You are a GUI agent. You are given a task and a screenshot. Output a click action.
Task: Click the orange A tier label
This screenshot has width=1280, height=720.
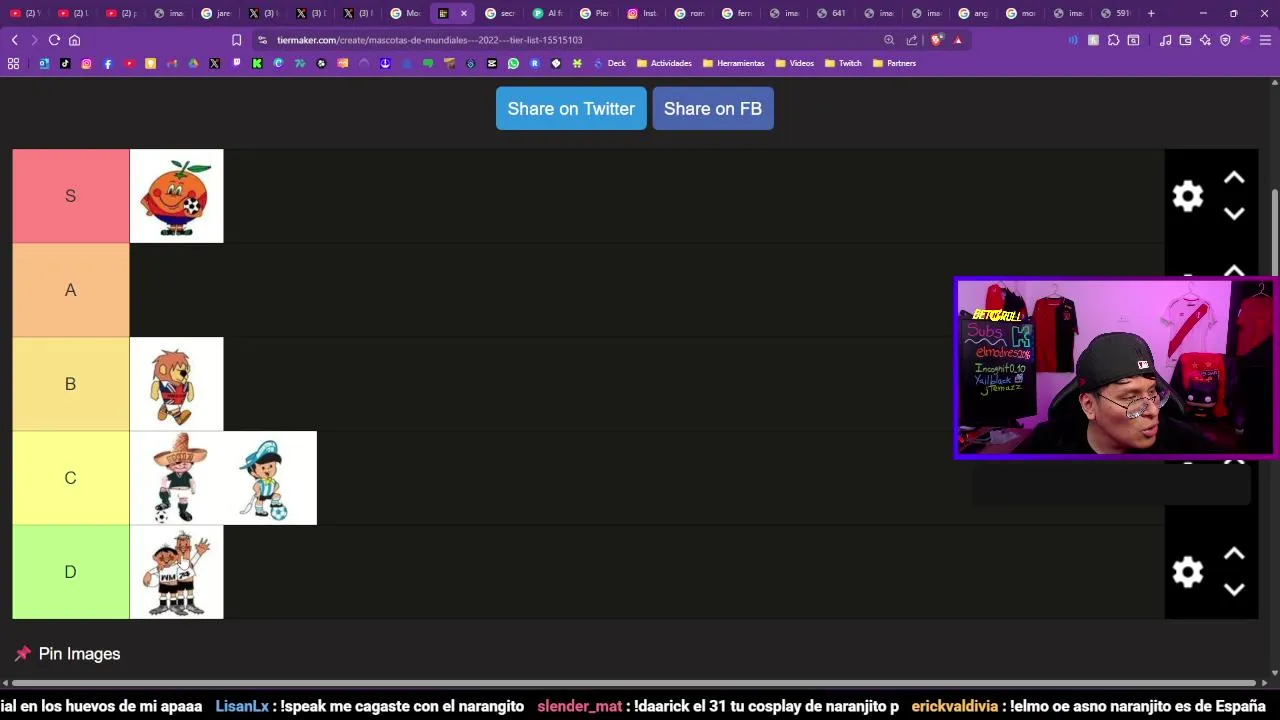point(70,290)
